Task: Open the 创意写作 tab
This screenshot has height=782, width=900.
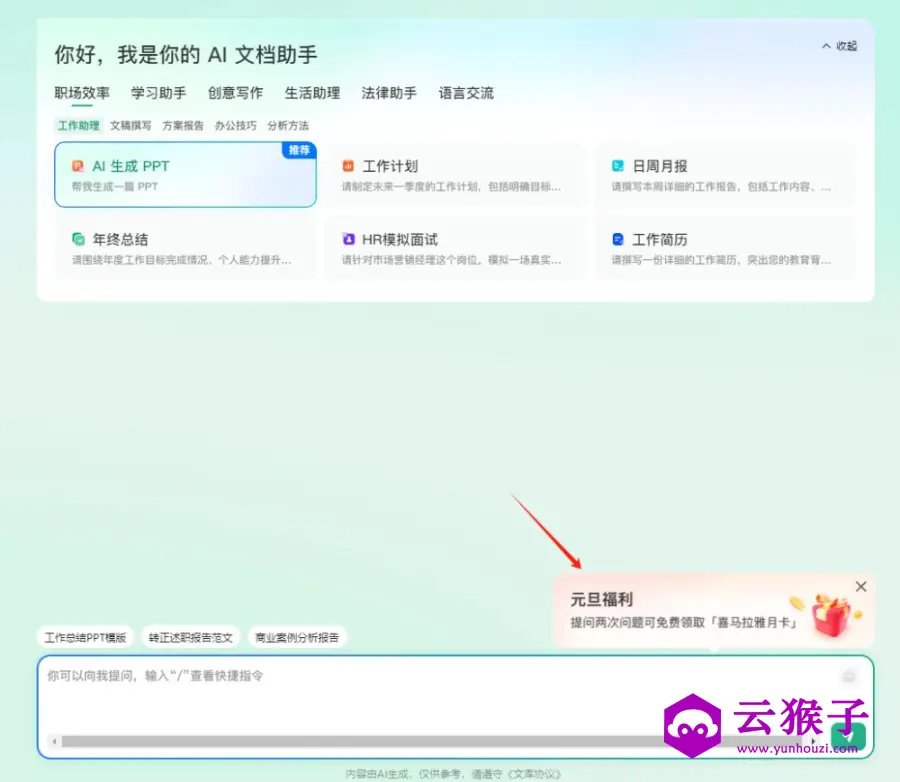Action: (235, 93)
